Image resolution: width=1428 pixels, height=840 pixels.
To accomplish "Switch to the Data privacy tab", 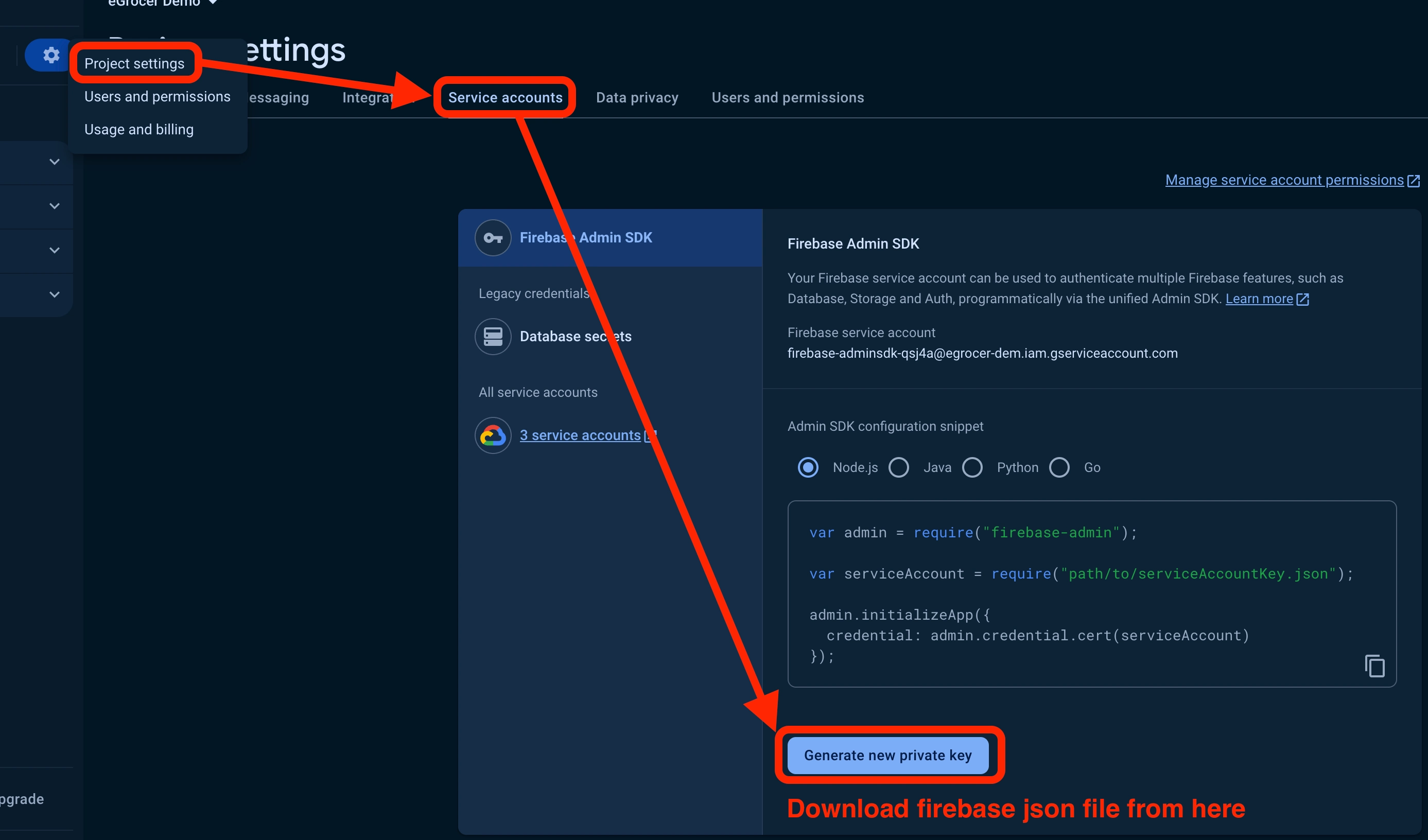I will [637, 97].
